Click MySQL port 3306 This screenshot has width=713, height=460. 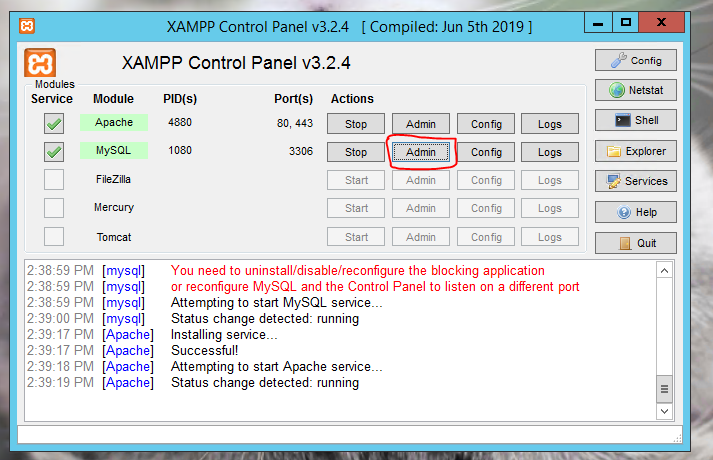pos(301,151)
